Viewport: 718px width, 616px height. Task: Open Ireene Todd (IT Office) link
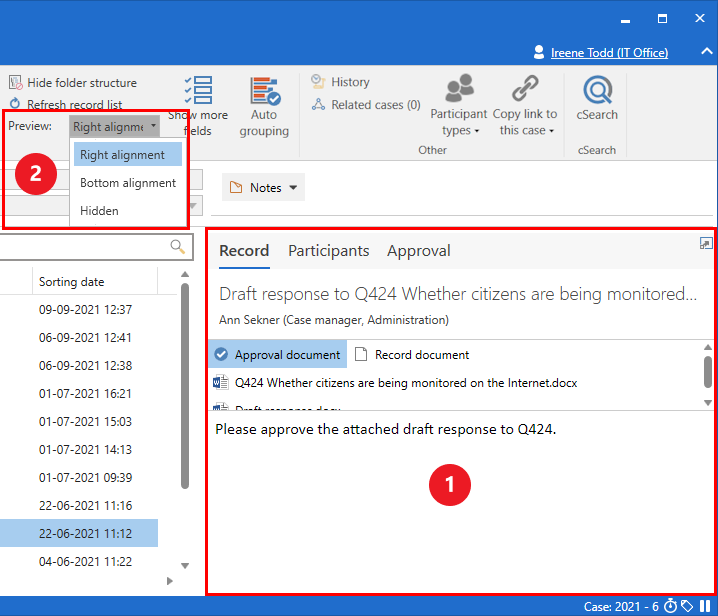[609, 53]
